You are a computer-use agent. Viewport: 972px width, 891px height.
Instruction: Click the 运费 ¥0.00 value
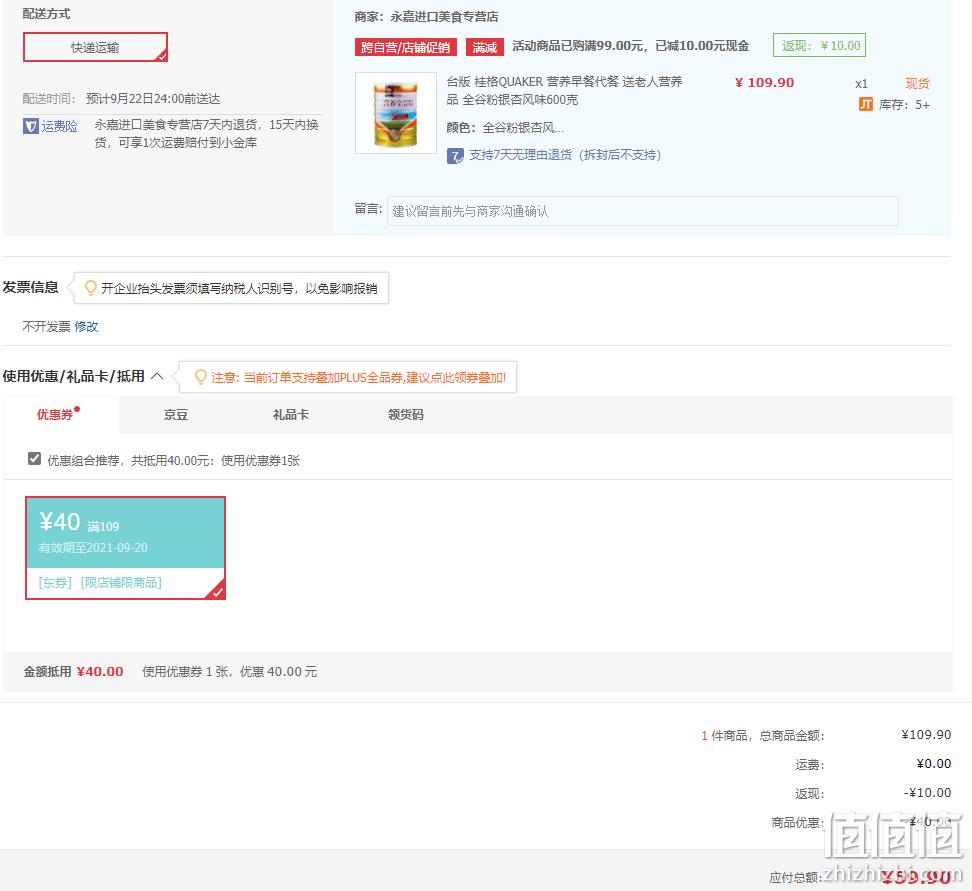pyautogui.click(x=934, y=764)
